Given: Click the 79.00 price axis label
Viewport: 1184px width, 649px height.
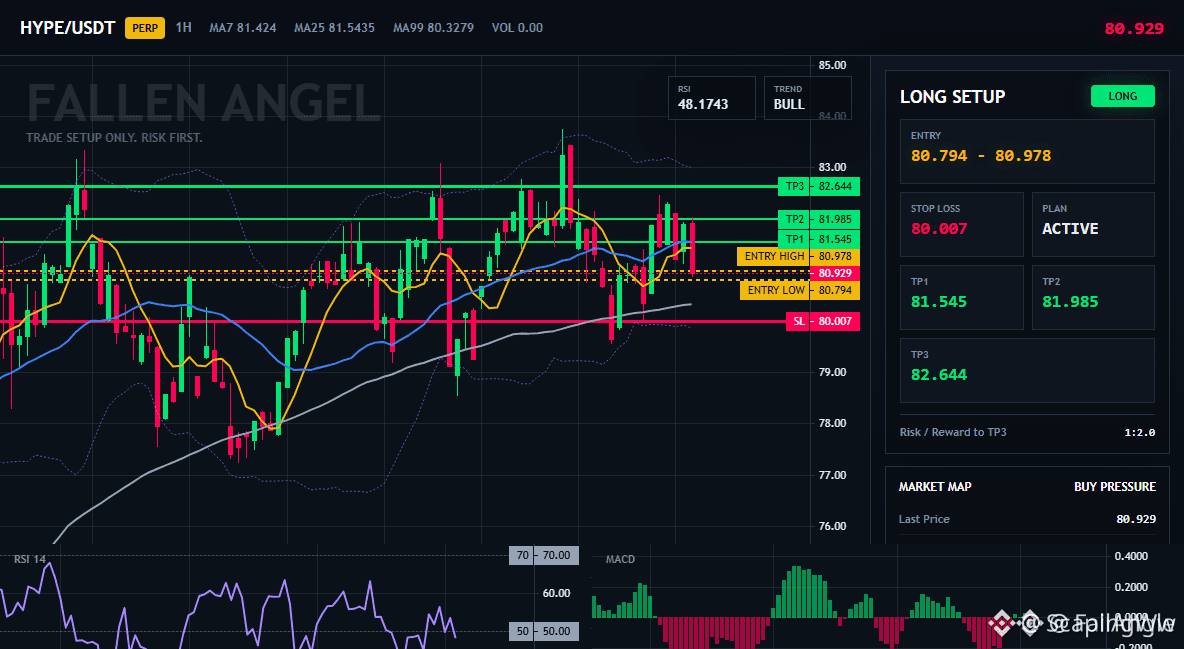Looking at the screenshot, I should (832, 372).
